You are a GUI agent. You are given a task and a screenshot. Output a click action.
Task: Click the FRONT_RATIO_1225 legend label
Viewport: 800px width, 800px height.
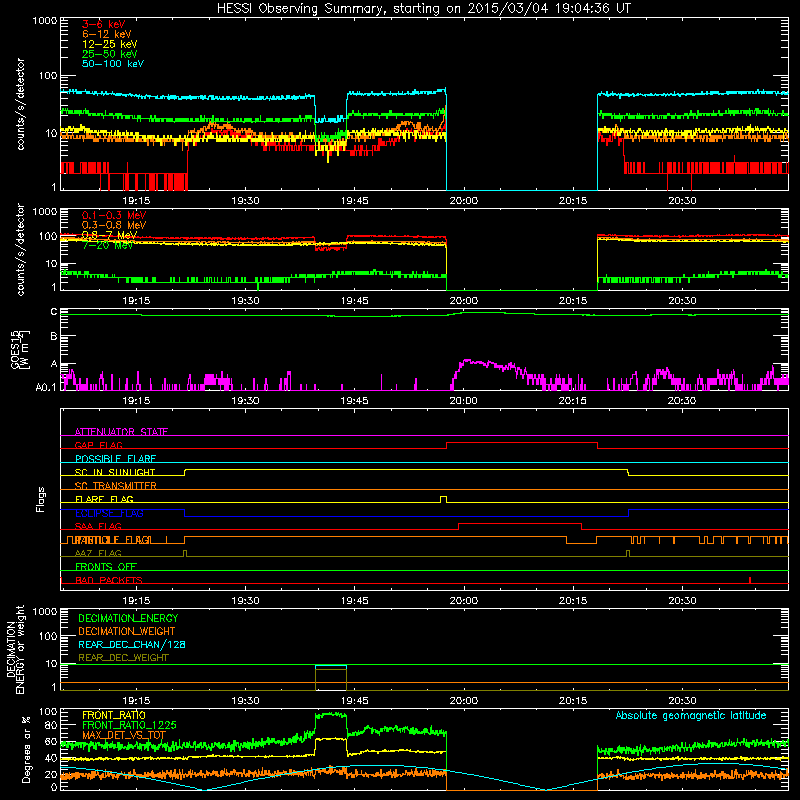pyautogui.click(x=129, y=725)
